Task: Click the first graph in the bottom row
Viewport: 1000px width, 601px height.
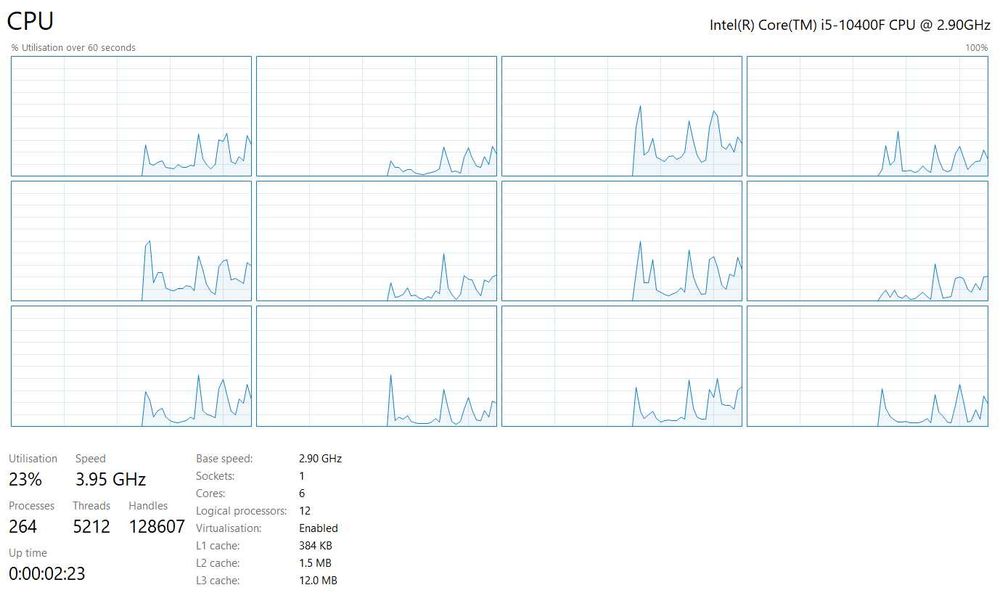Action: [131, 366]
